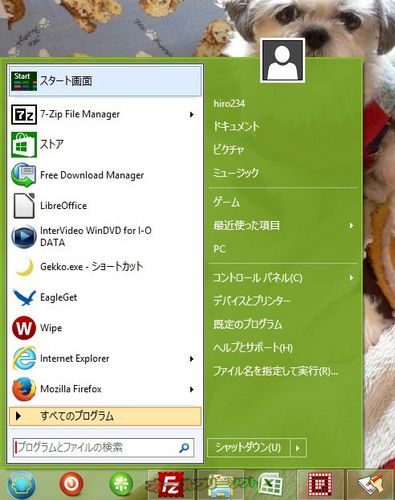Screen dimensions: 395x500
Task: Open the LibreOffice document icon
Action: (x=24, y=206)
